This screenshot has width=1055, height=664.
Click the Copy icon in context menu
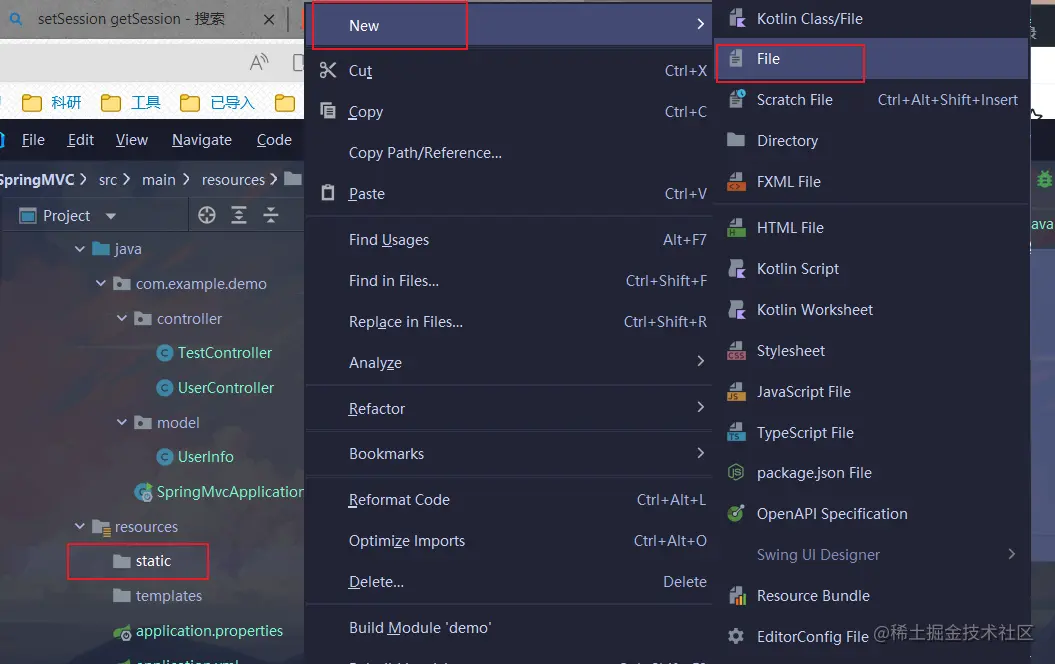click(328, 110)
